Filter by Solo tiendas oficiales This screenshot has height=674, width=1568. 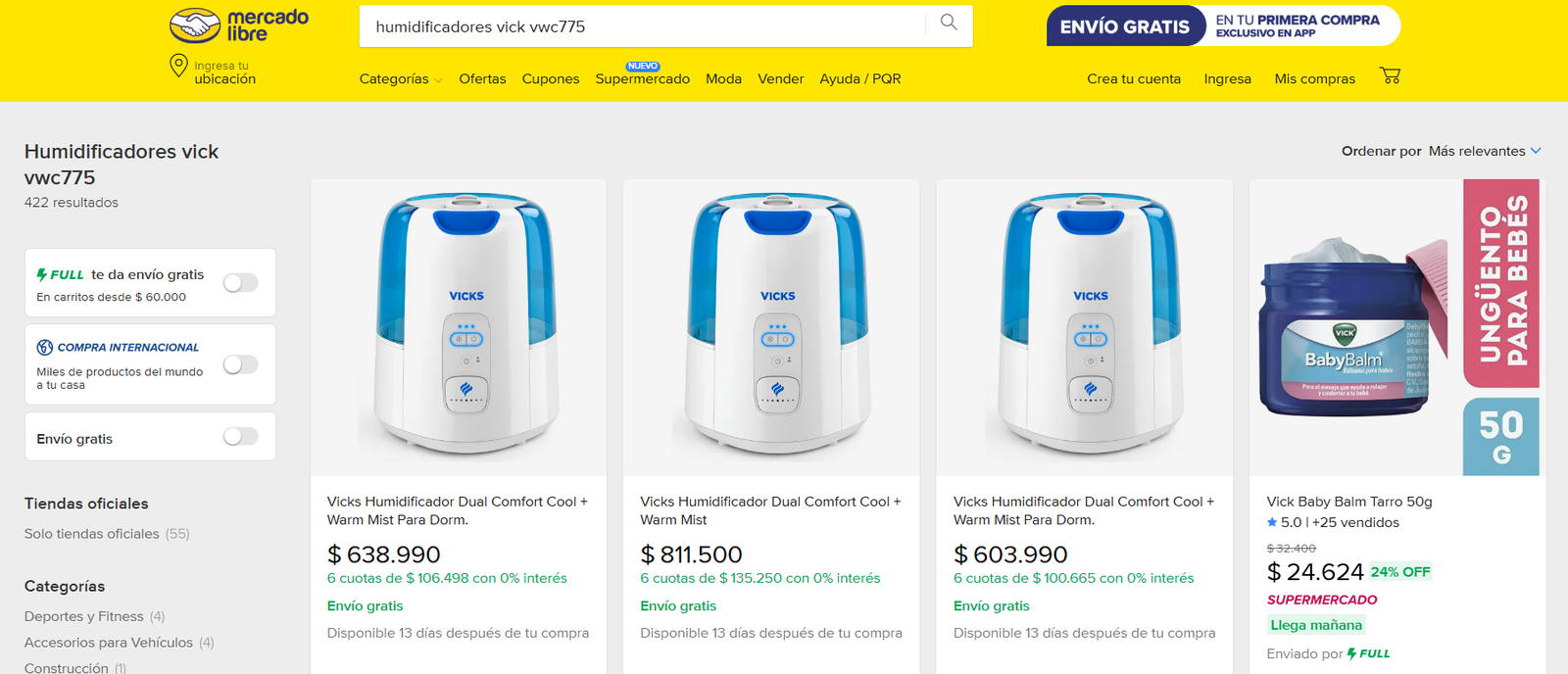coord(107,534)
